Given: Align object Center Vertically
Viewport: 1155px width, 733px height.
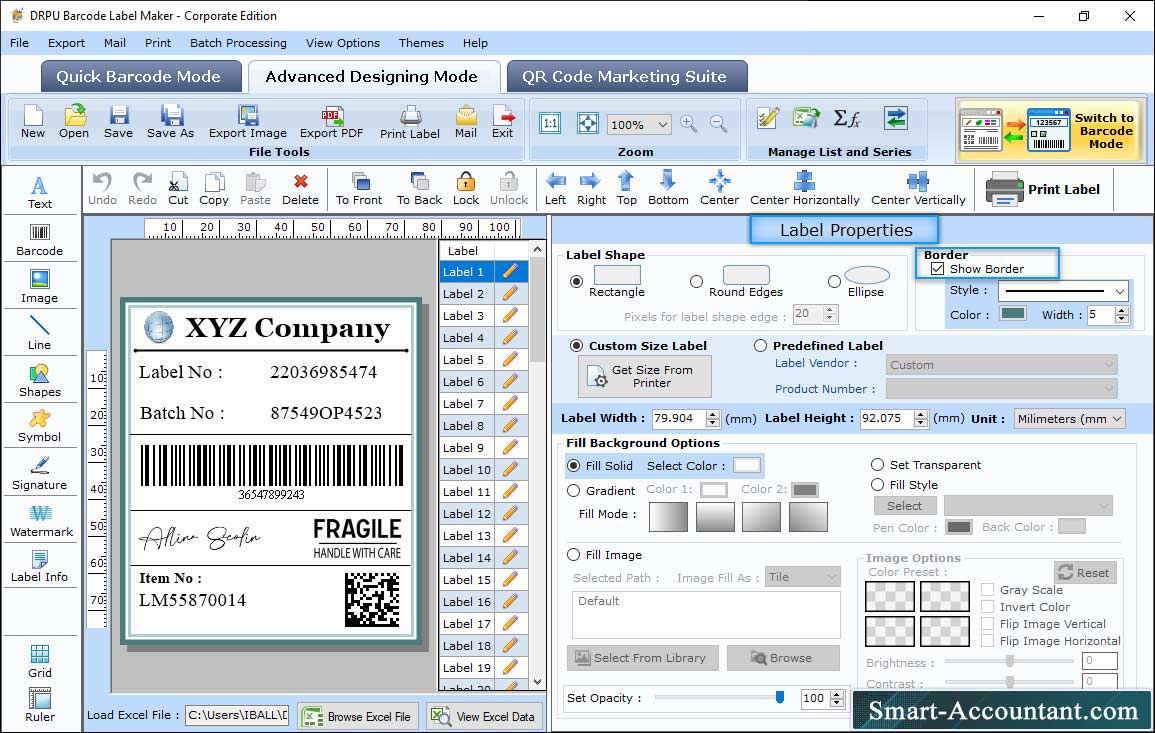Looking at the screenshot, I should 918,189.
